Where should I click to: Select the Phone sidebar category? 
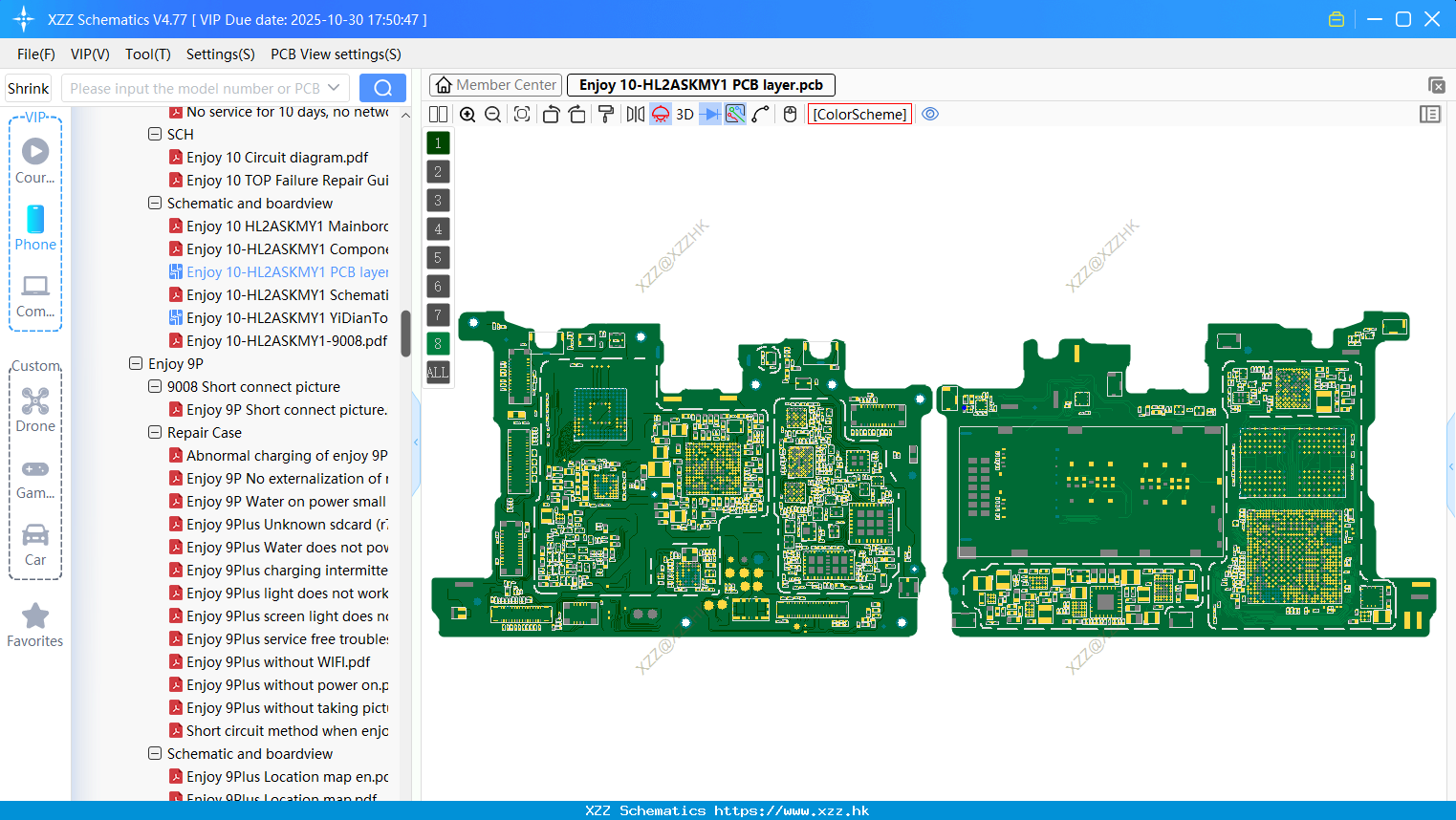pyautogui.click(x=35, y=227)
